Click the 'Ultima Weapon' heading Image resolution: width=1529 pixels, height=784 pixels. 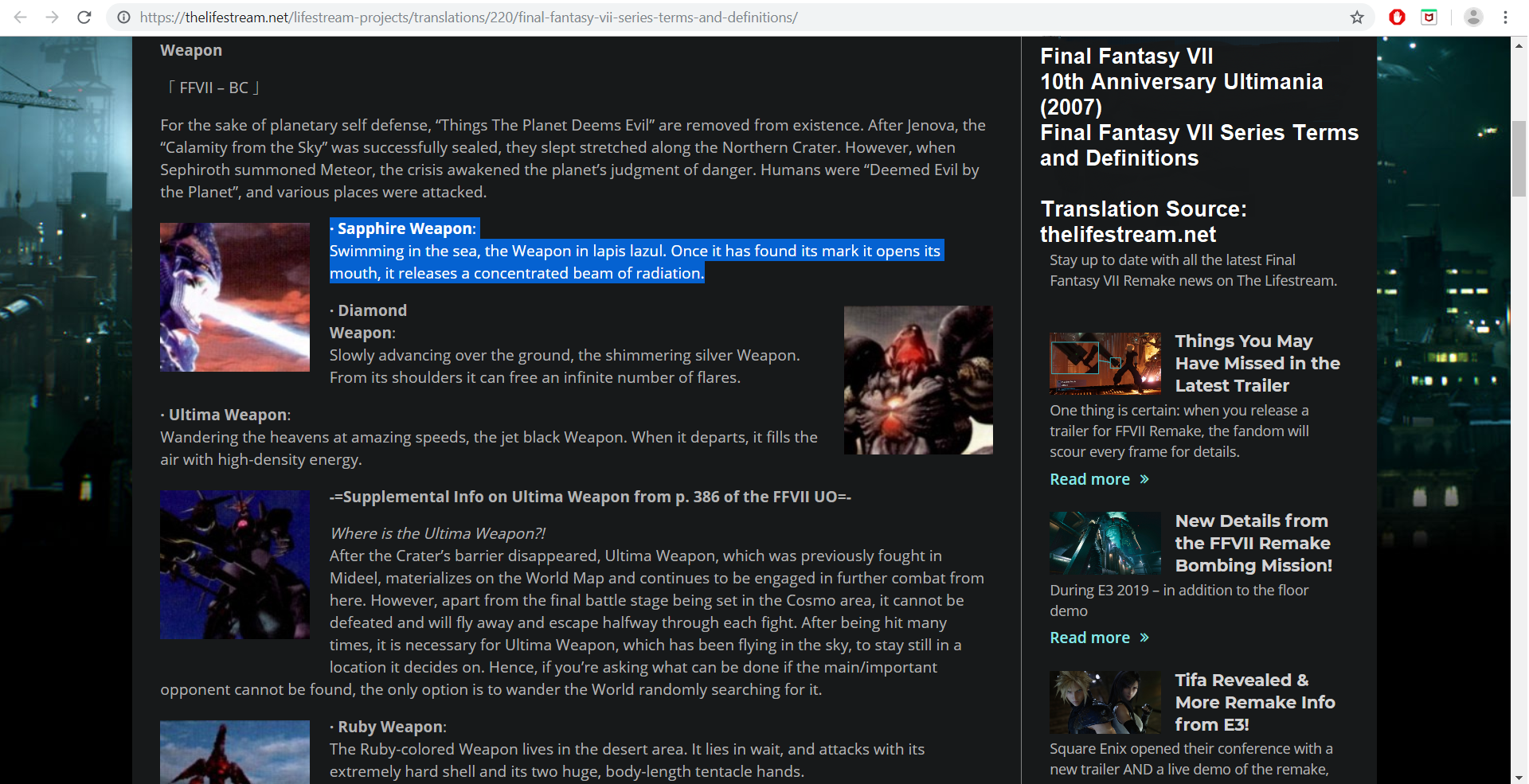point(226,415)
